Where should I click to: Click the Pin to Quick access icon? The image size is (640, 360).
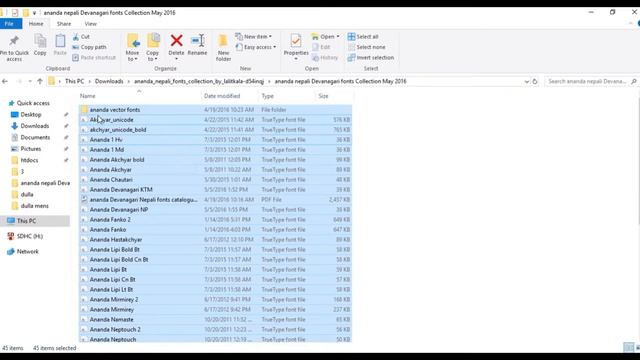click(x=14, y=41)
